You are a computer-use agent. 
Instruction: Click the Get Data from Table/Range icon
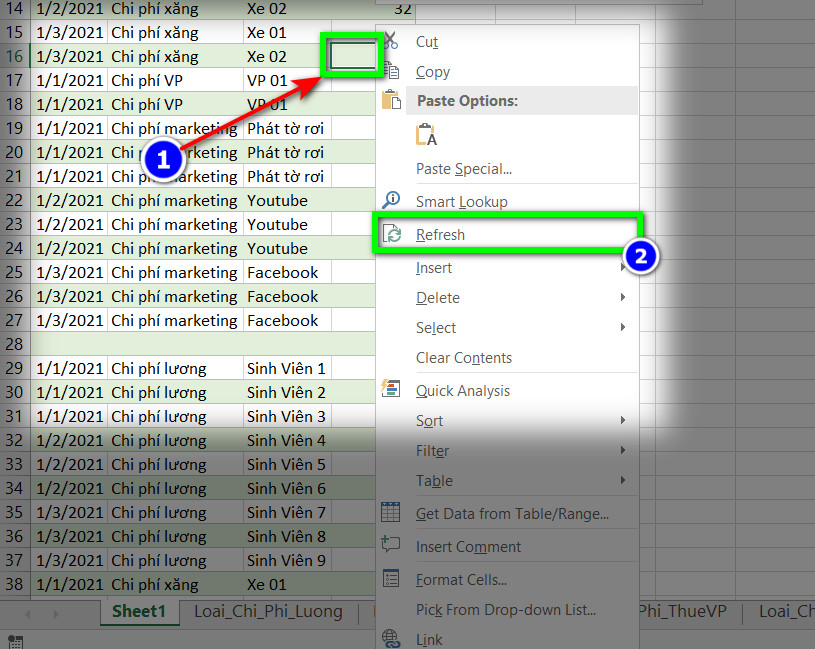(x=390, y=512)
